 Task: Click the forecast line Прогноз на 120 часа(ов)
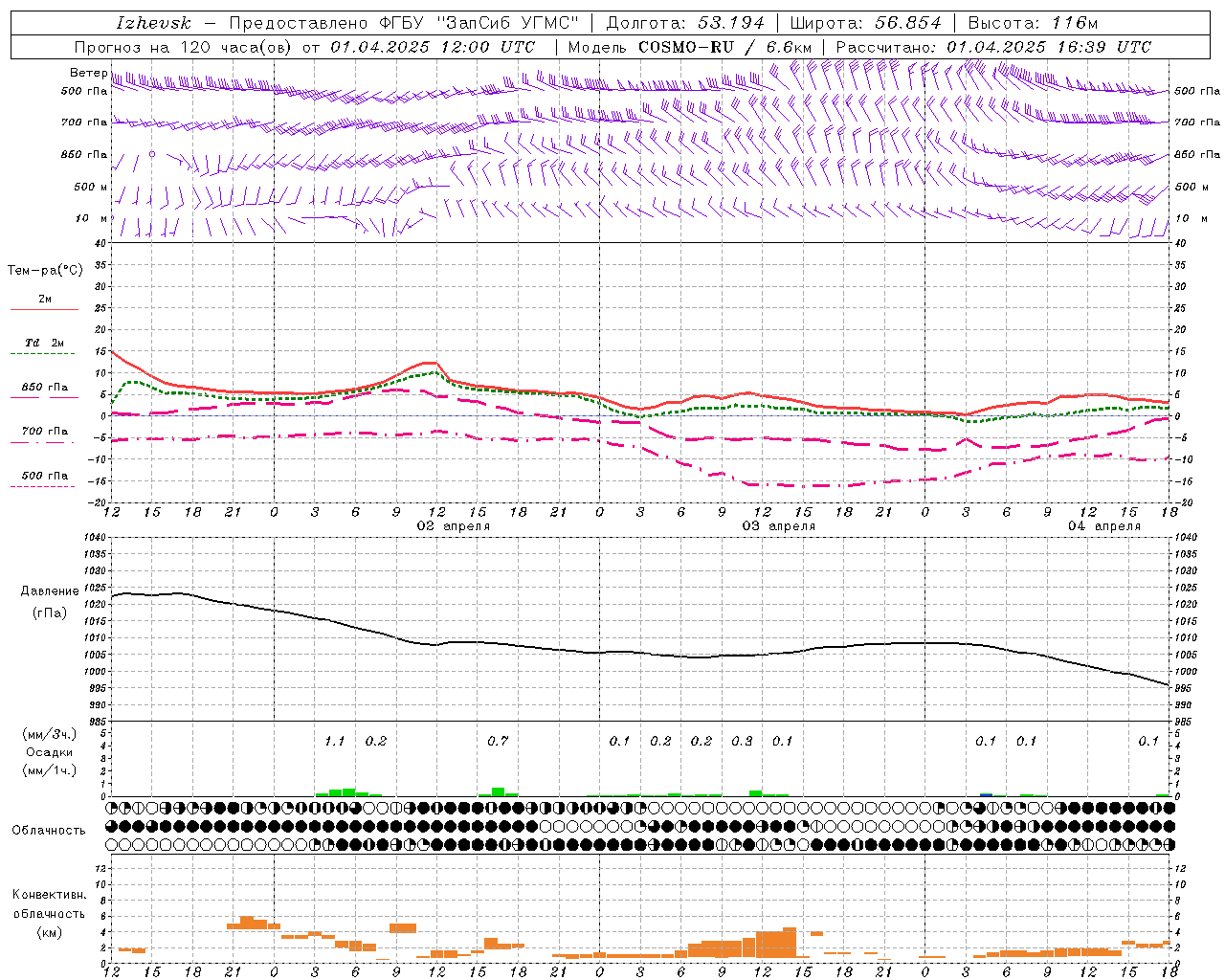(184, 47)
